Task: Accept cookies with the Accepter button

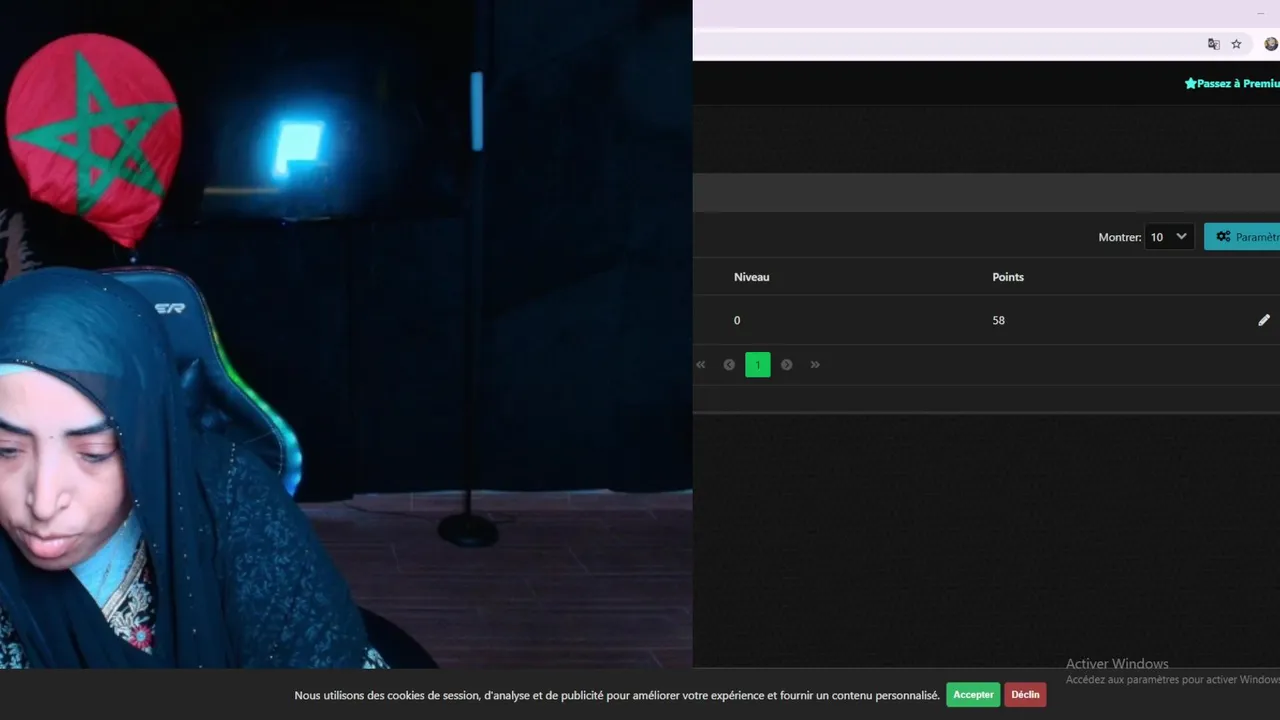Action: tap(973, 695)
